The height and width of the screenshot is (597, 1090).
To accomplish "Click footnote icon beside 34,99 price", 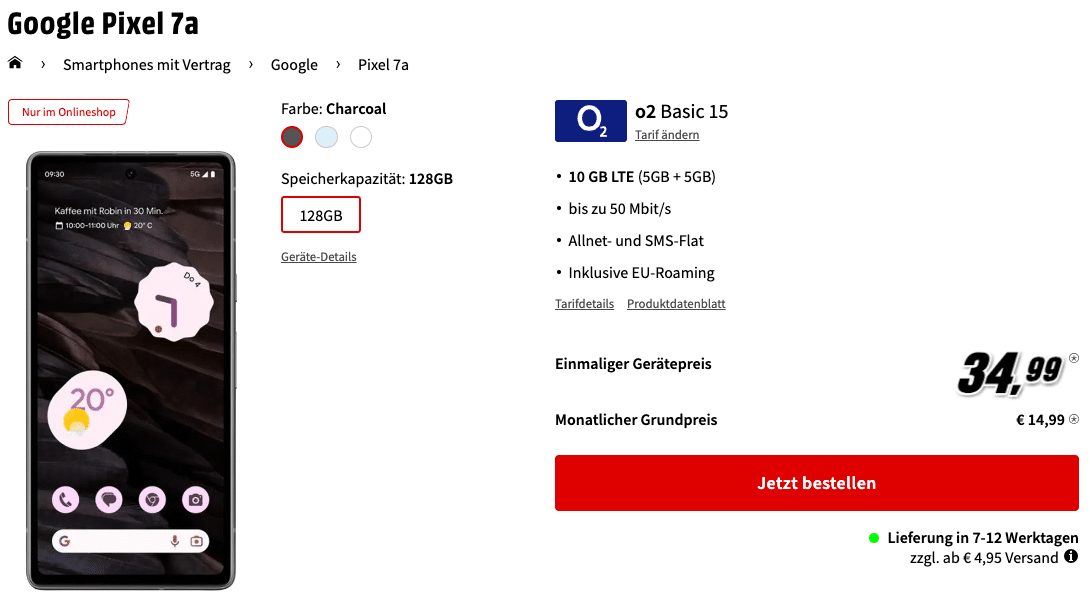I will pos(1074,359).
